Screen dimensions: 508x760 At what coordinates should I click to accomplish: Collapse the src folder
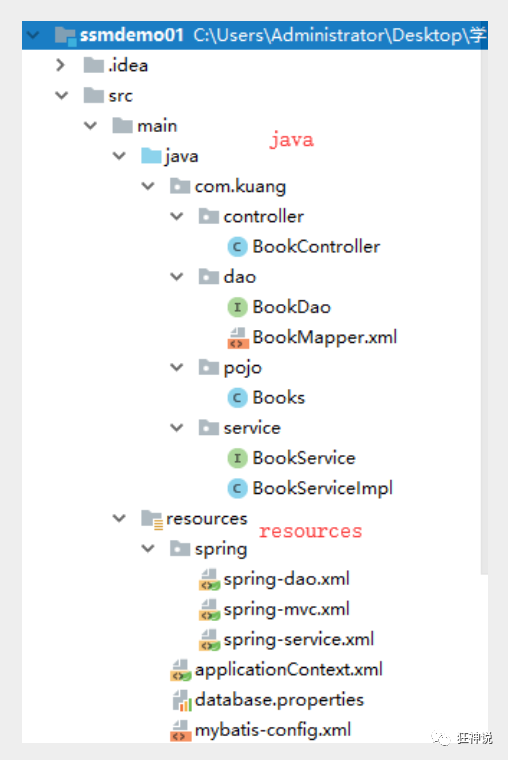[62, 95]
